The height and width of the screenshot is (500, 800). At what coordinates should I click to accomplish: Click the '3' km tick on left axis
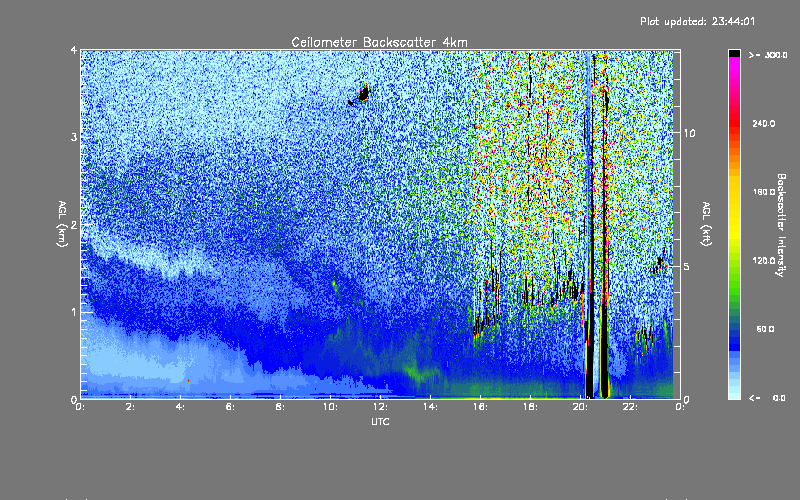pyautogui.click(x=74, y=137)
